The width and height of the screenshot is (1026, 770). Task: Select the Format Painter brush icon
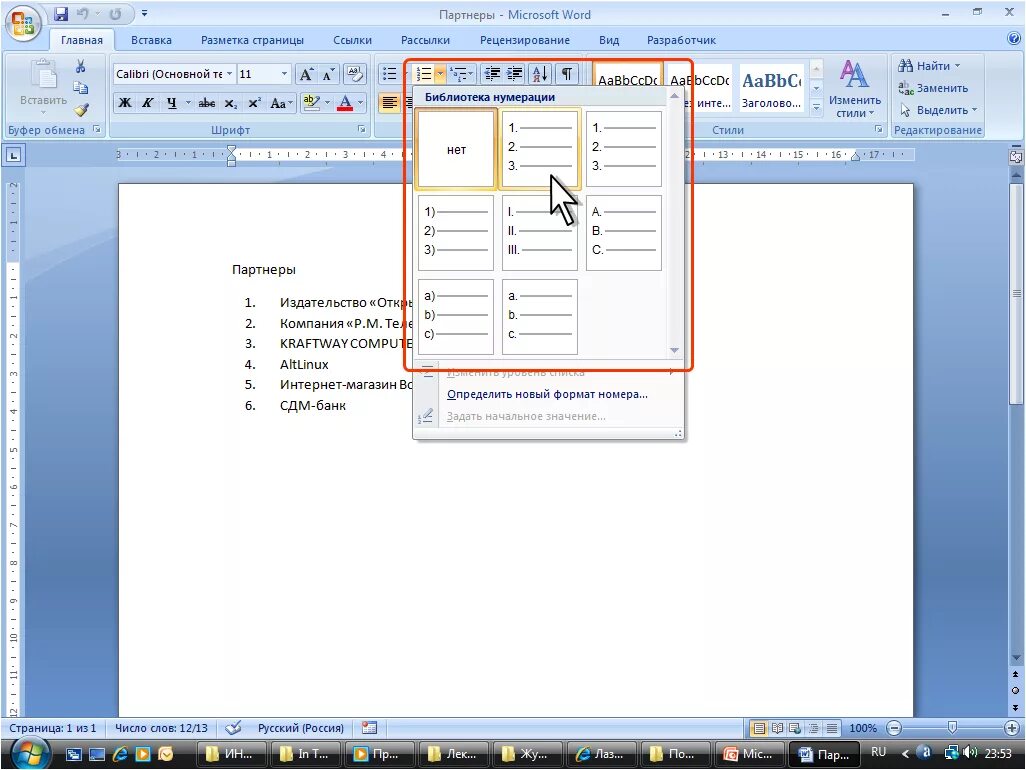point(80,110)
